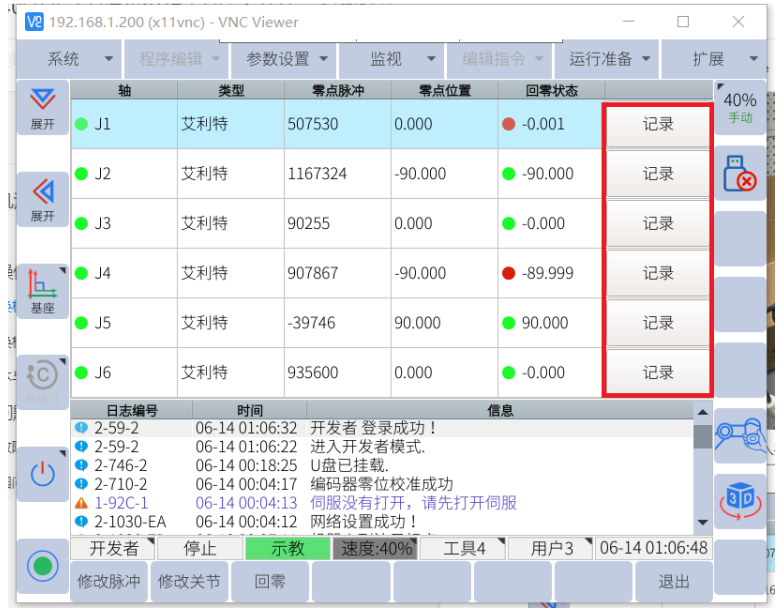Open the 3D view icon
Image resolution: width=780 pixels, height=608 pixels.
(740, 501)
